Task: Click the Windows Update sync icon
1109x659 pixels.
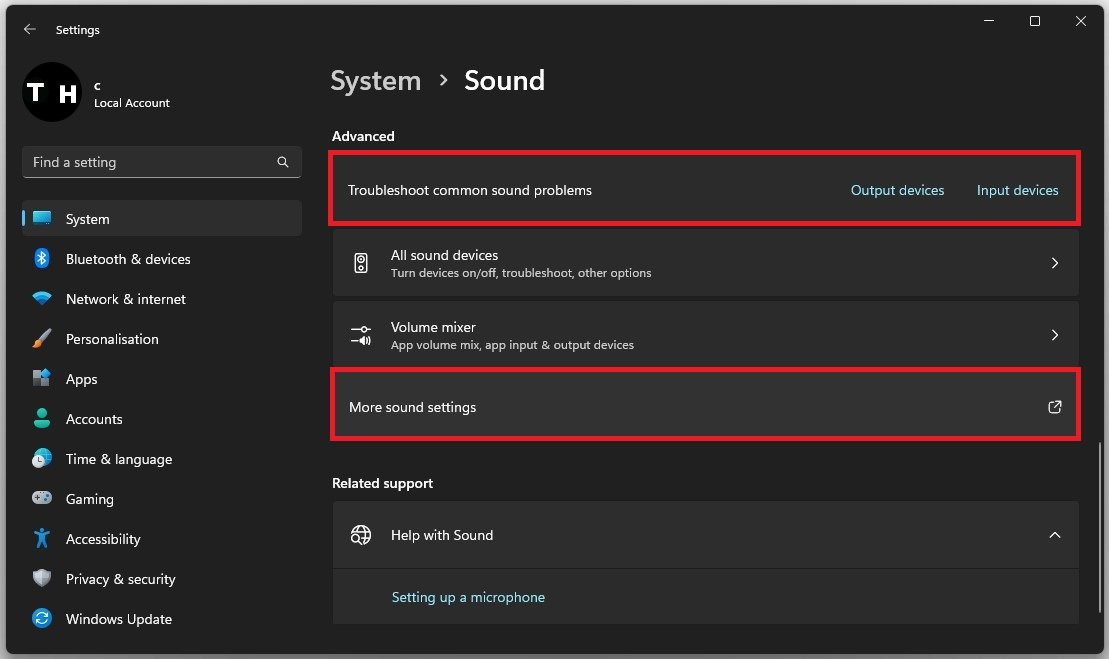Action: point(42,619)
